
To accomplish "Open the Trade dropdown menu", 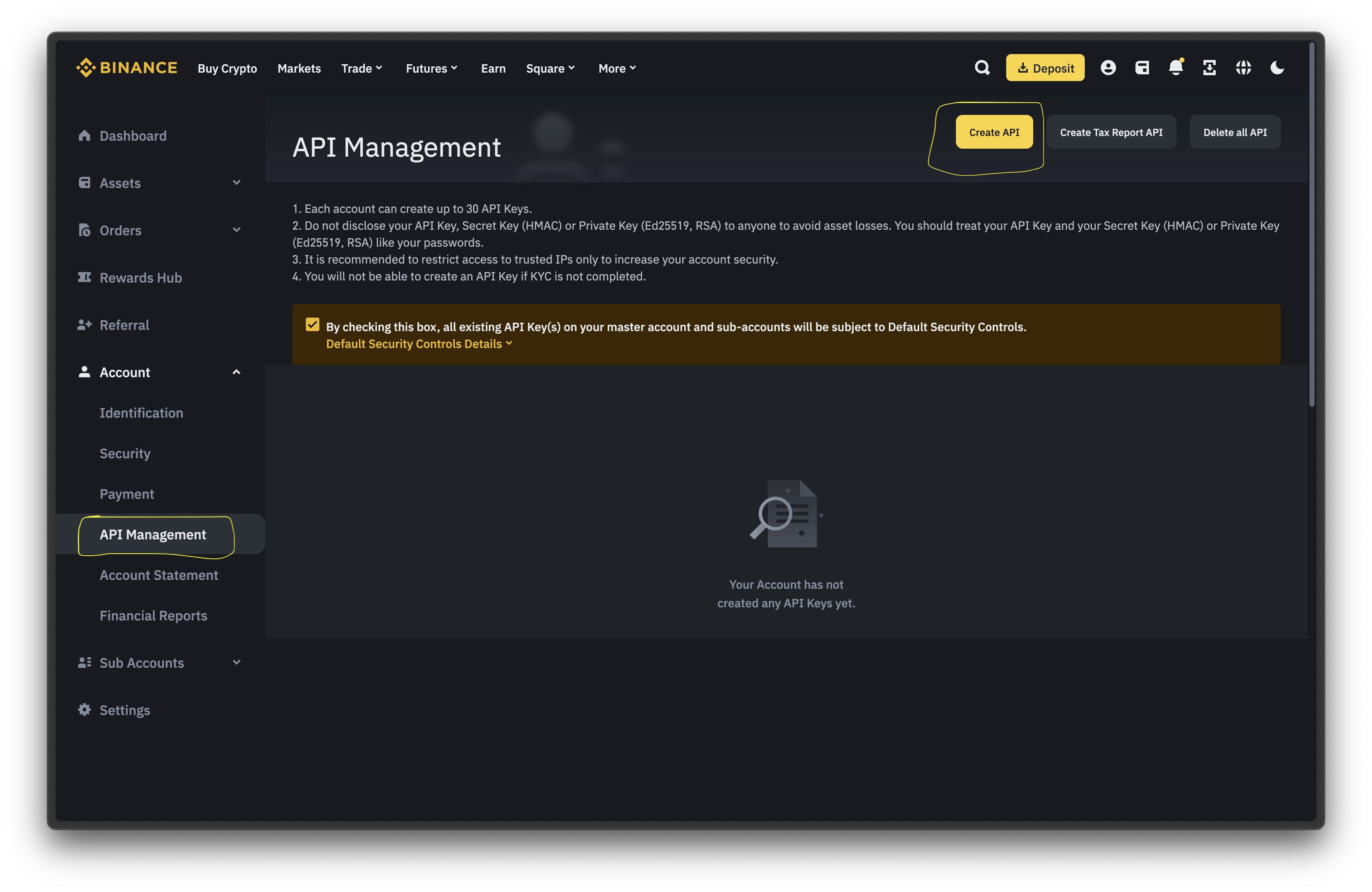I will tap(362, 68).
